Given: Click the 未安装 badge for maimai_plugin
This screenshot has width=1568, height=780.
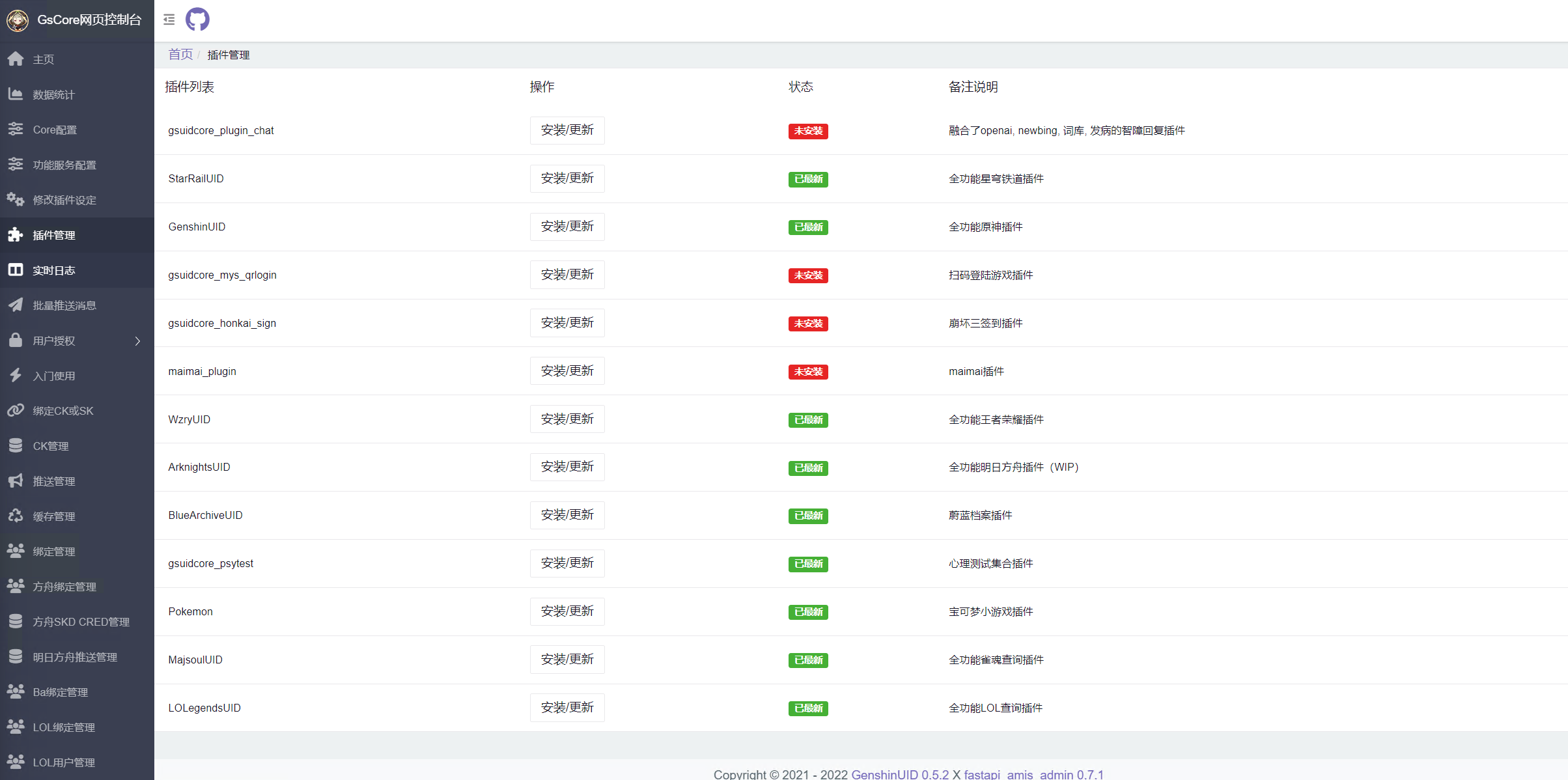Looking at the screenshot, I should (x=808, y=372).
